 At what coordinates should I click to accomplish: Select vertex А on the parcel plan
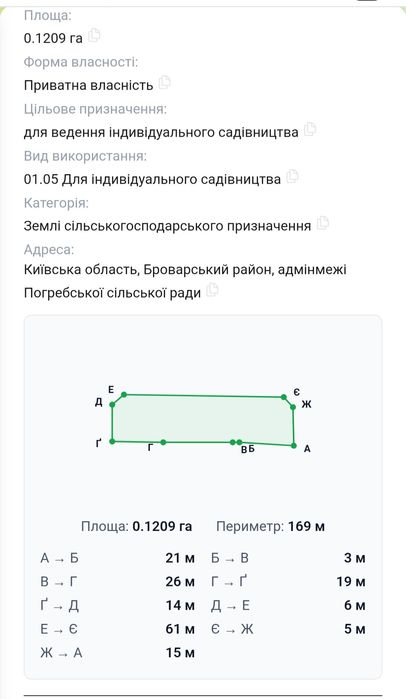[x=294, y=445]
